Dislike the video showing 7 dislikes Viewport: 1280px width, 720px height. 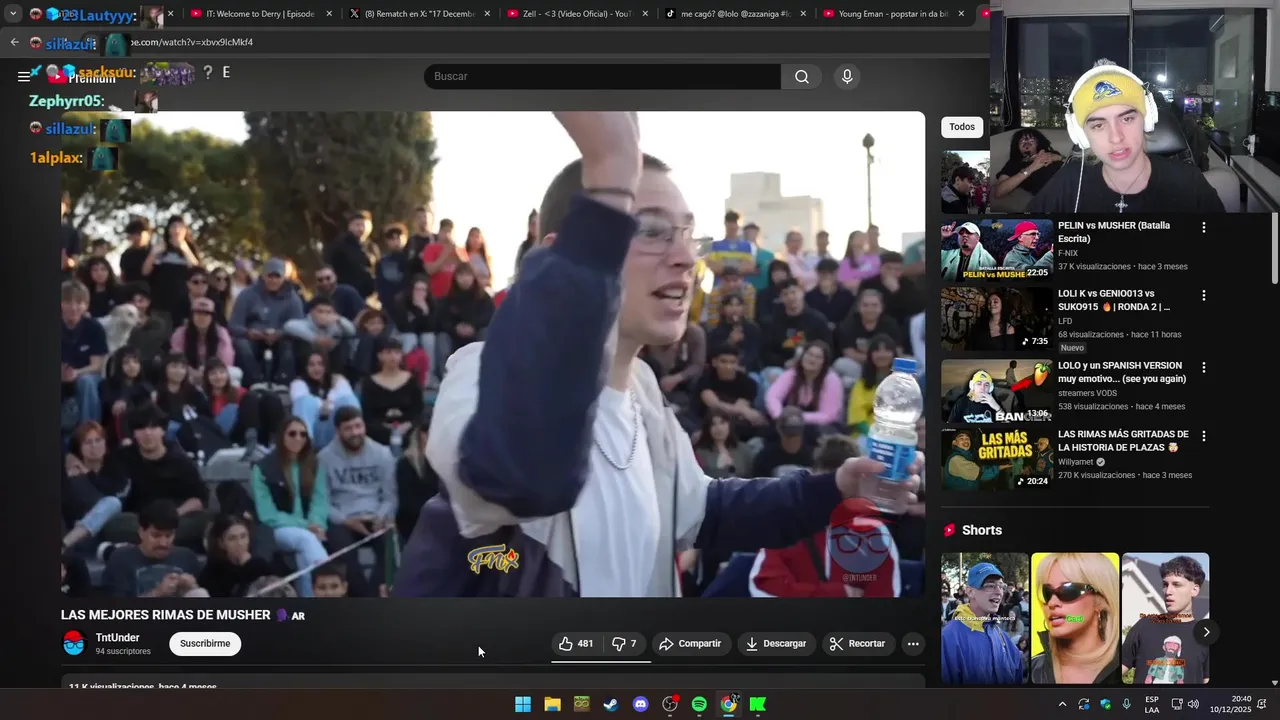click(x=626, y=644)
